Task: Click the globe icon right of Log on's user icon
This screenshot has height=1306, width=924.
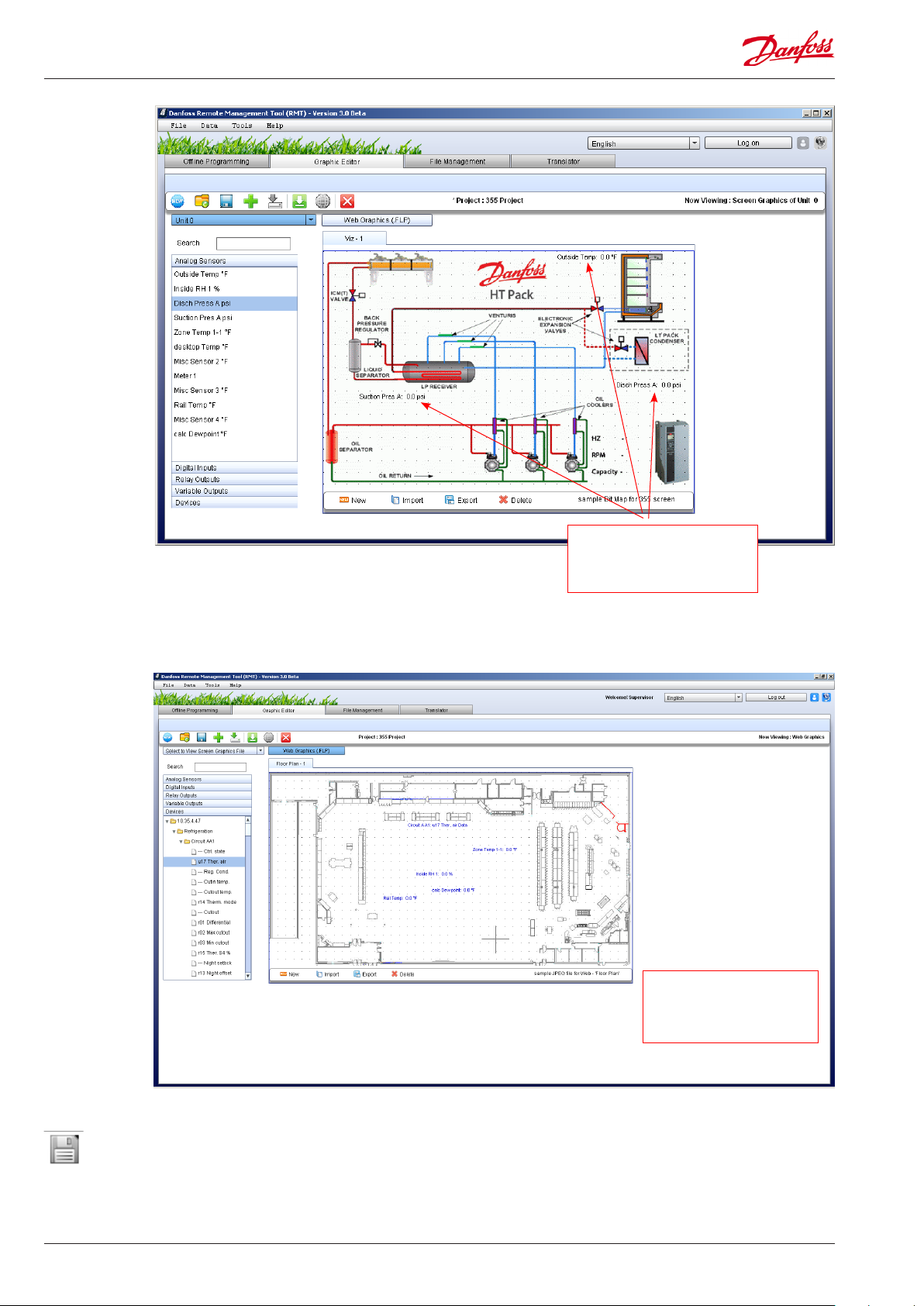Action: (x=820, y=143)
